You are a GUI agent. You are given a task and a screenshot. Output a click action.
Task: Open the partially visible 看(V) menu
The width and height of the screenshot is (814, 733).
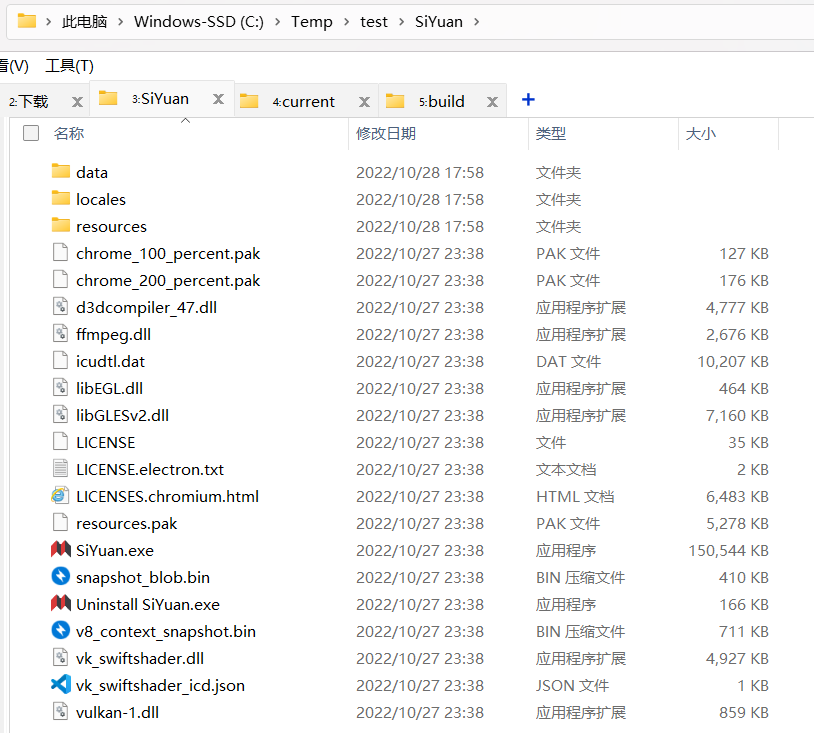(x=14, y=66)
